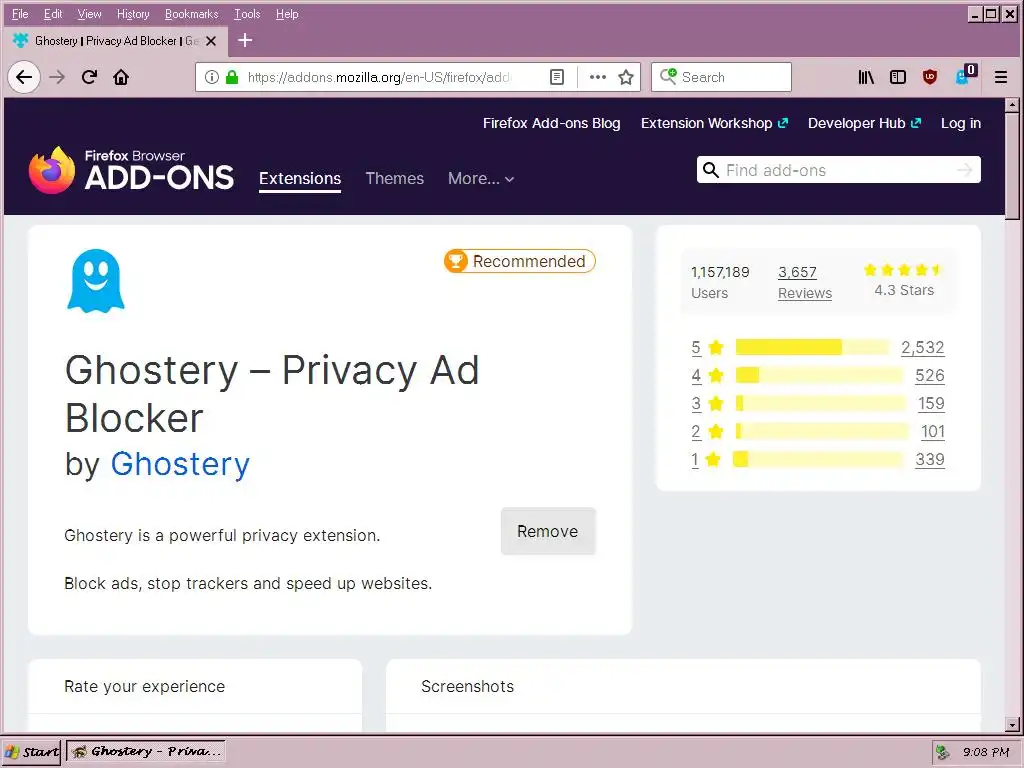Open the Bookmarks menu
The image size is (1024, 768).
tap(191, 14)
